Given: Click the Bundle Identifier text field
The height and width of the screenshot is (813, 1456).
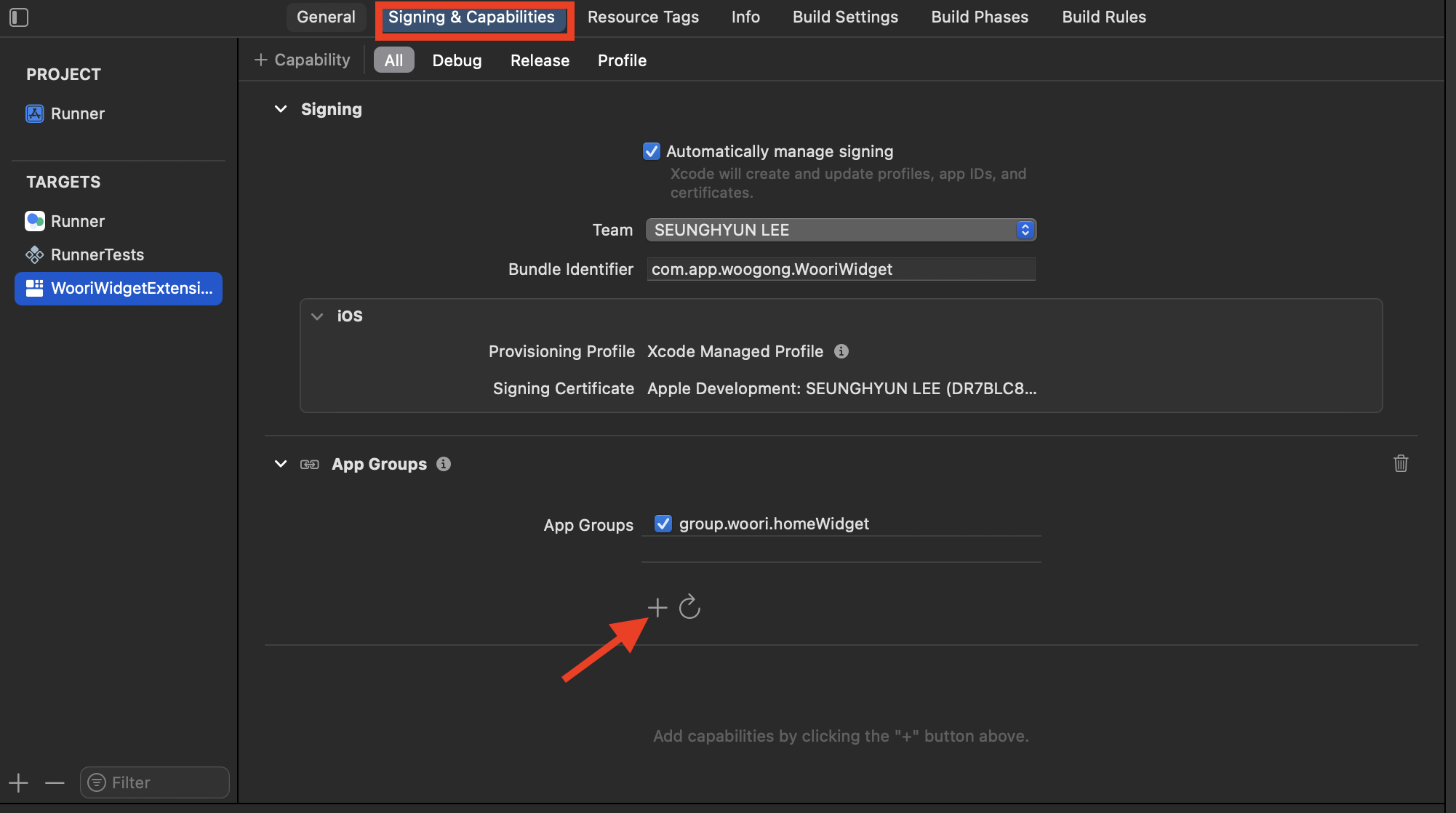Looking at the screenshot, I should [841, 269].
